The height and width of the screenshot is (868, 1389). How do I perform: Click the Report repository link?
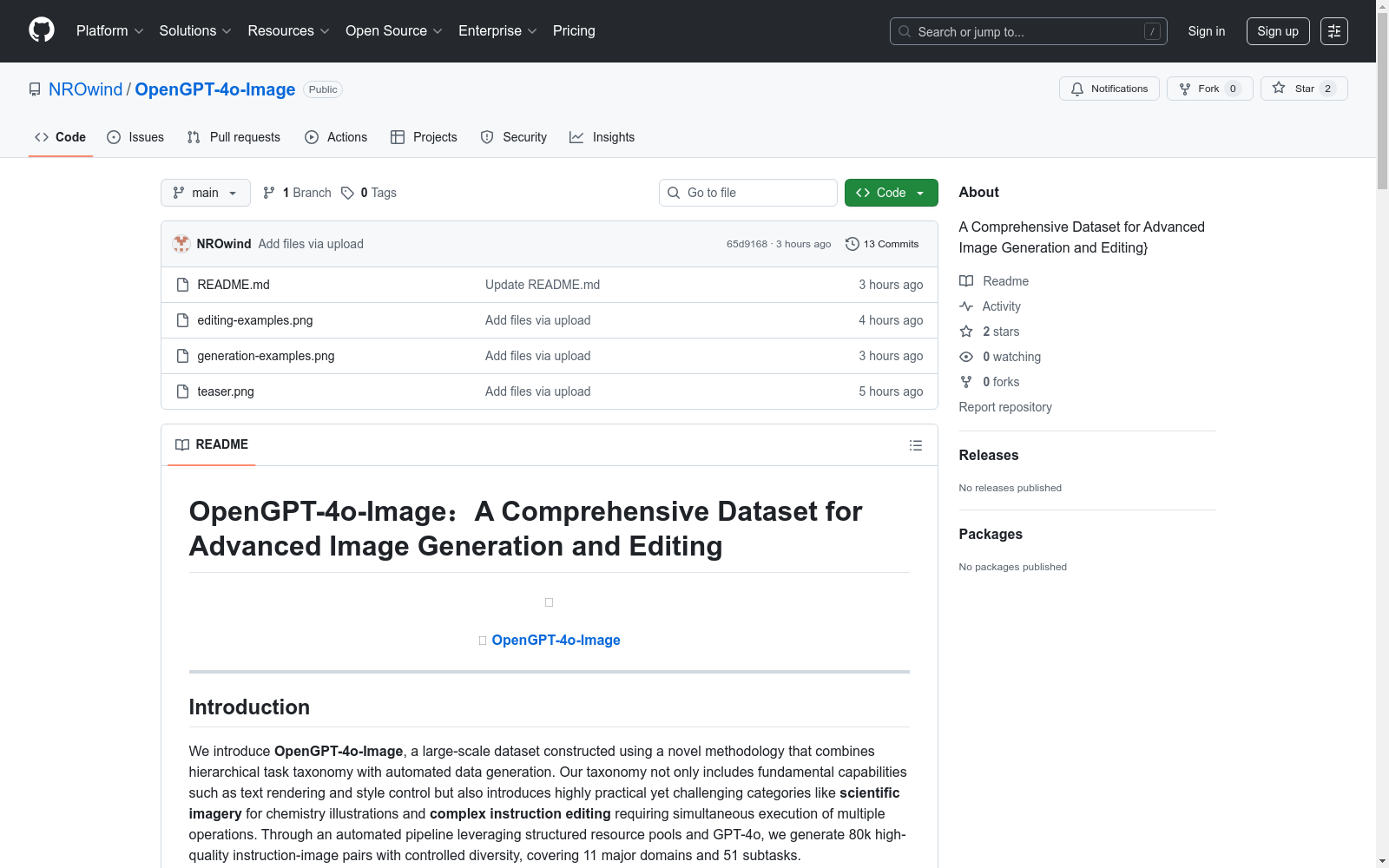pos(1005,407)
